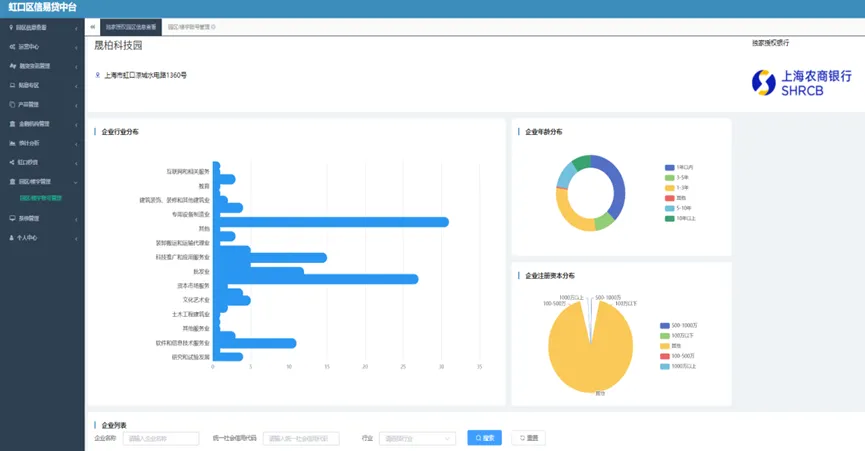Click the yellow 其他 swatch in the capital legend

(x=665, y=346)
